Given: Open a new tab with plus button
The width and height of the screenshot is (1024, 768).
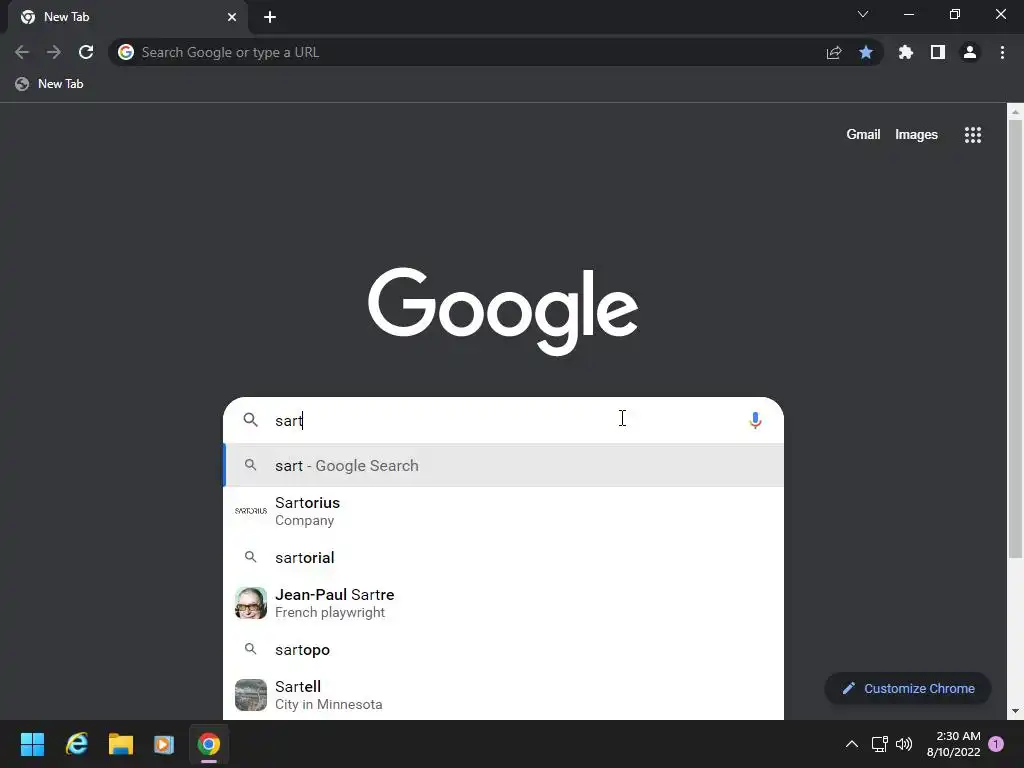Looking at the screenshot, I should click(270, 17).
